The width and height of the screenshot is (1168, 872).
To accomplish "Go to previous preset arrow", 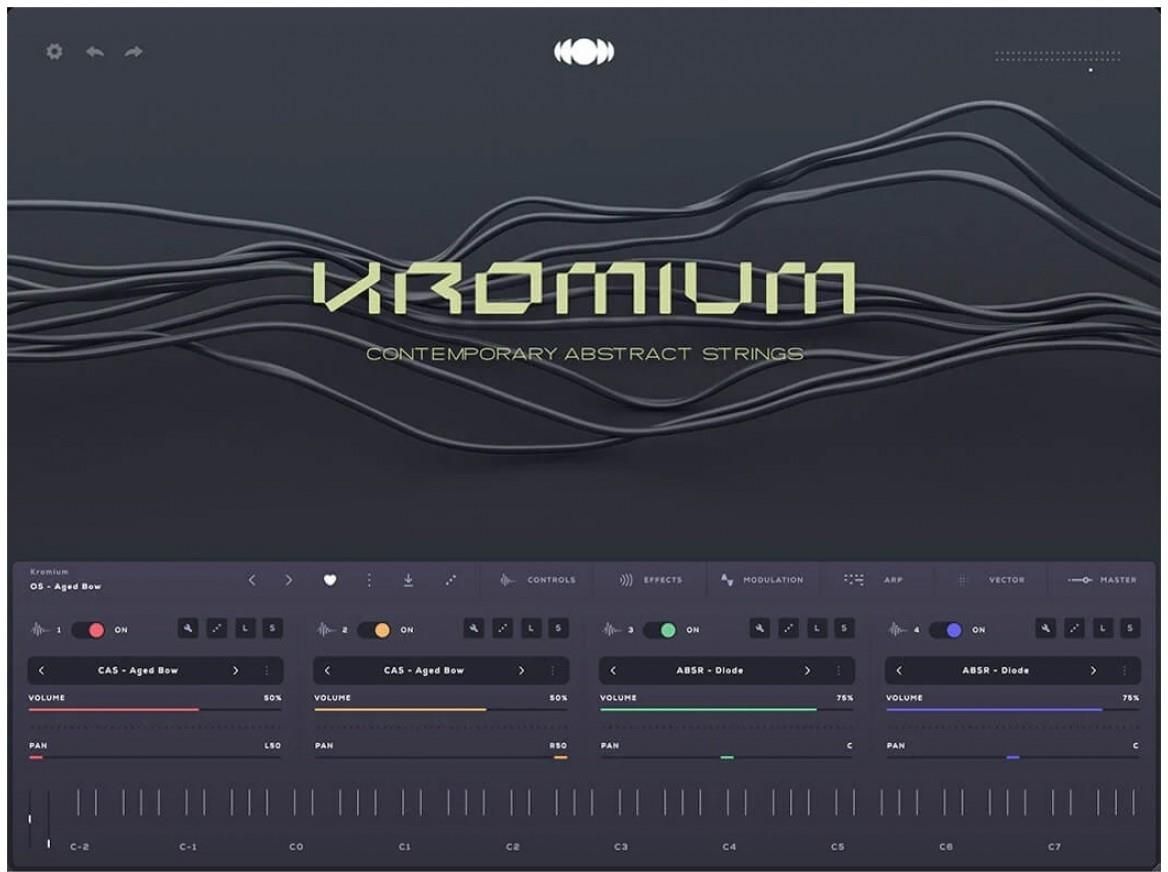I will [x=252, y=580].
